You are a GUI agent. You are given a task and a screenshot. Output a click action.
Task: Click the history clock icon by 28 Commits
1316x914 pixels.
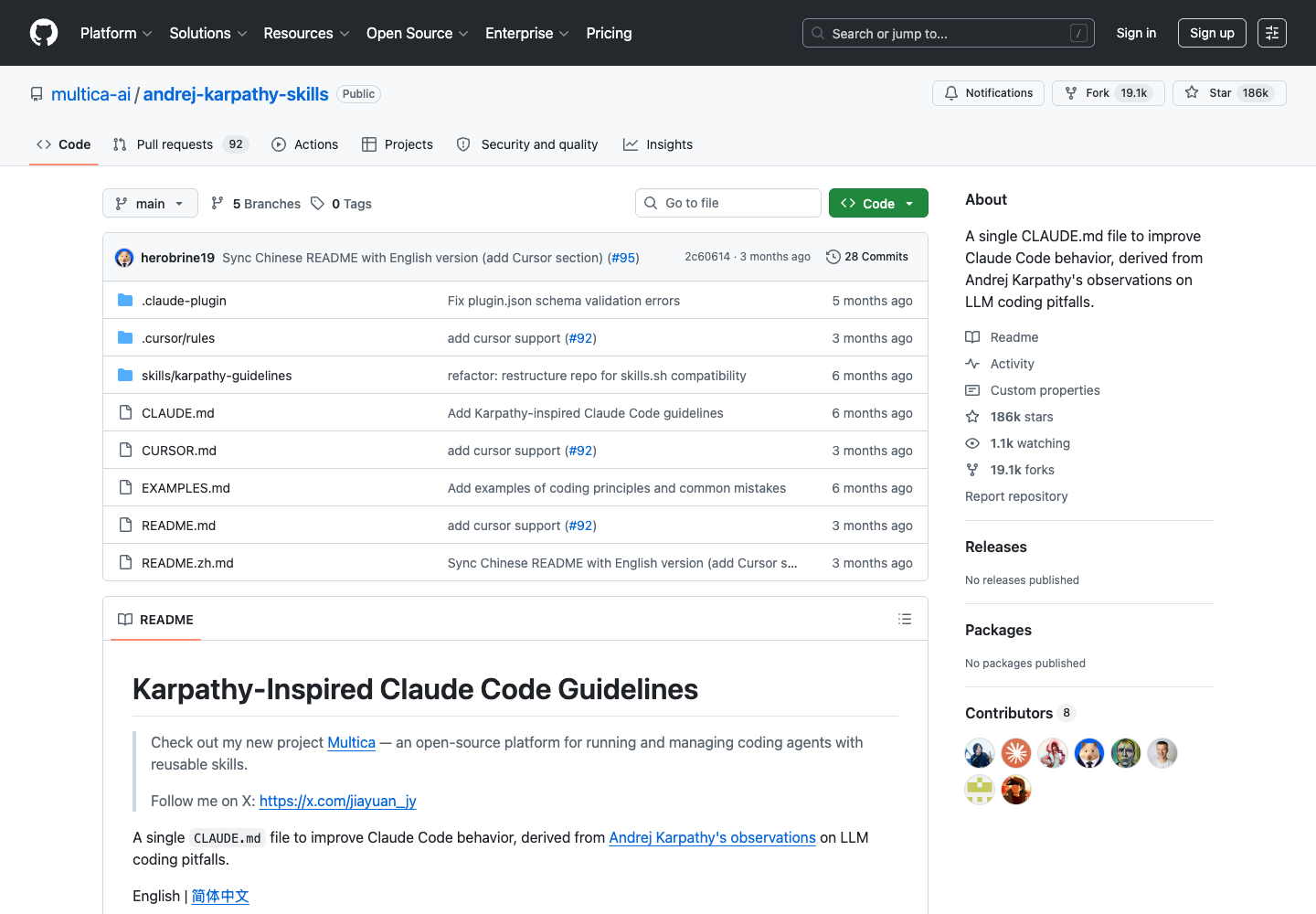[x=833, y=257]
